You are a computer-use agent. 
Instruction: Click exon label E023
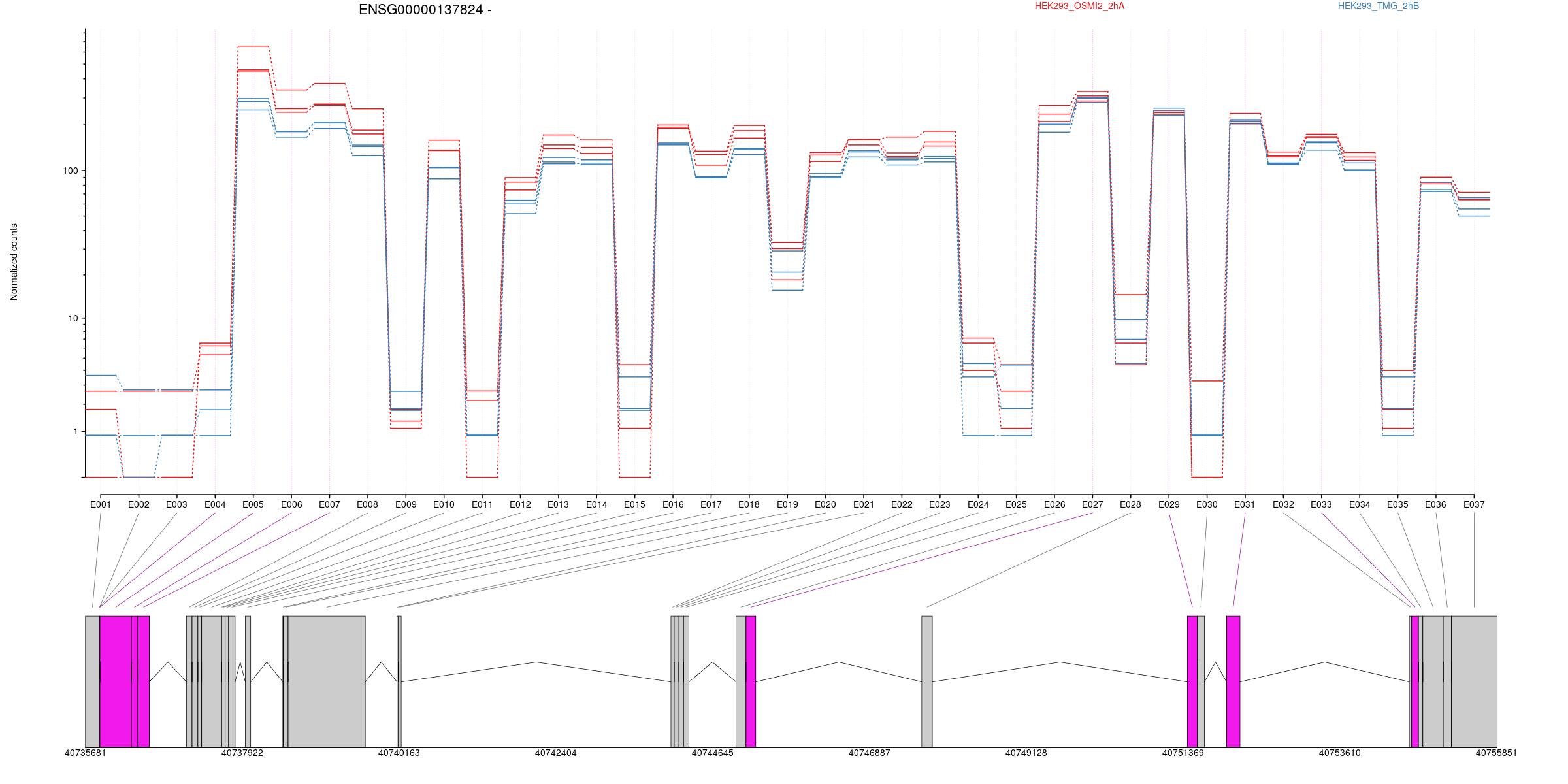tap(939, 504)
